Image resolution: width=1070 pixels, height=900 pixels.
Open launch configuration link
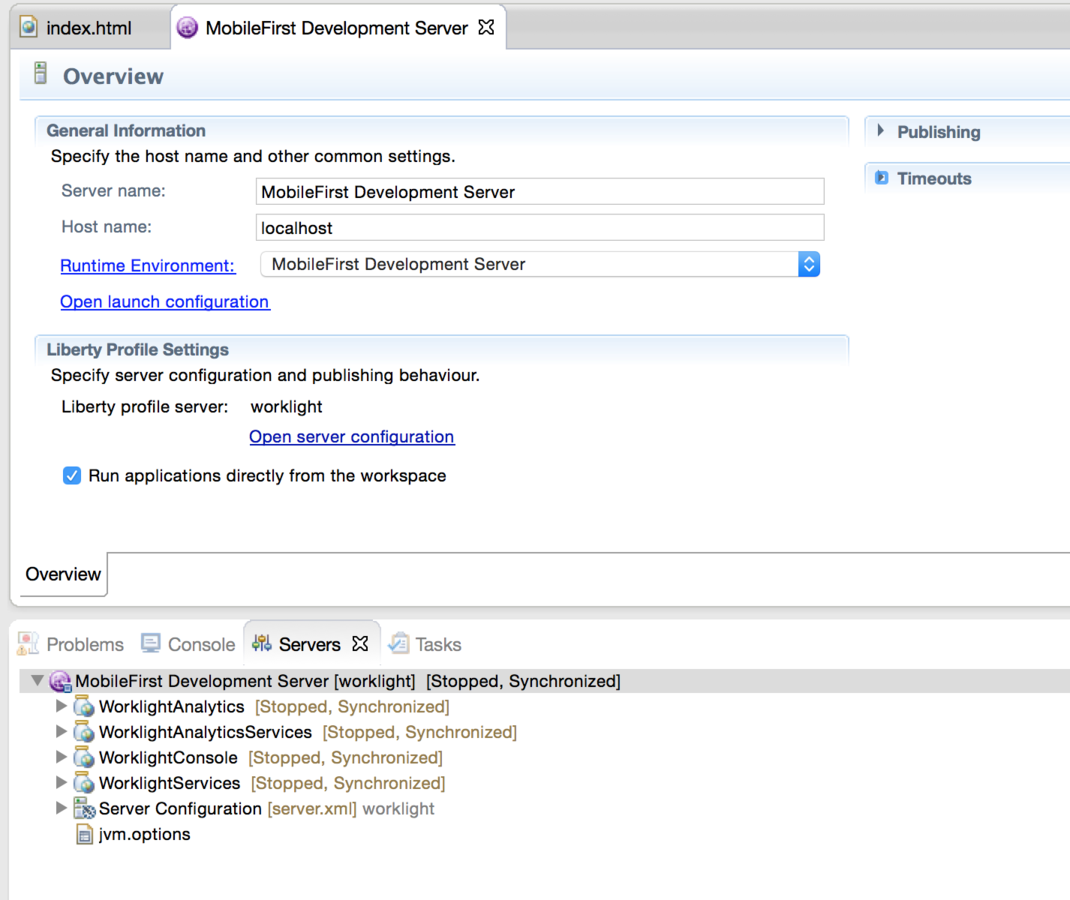pyautogui.click(x=164, y=302)
